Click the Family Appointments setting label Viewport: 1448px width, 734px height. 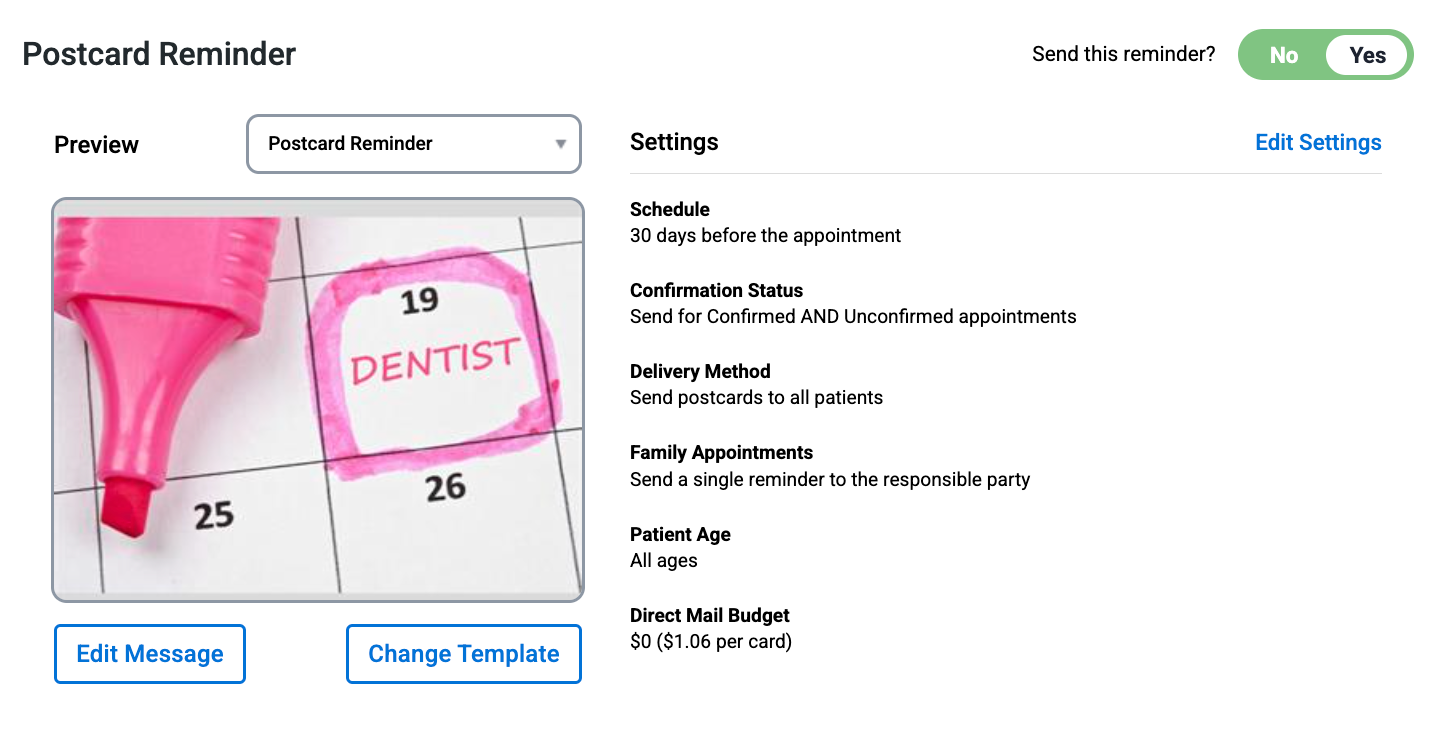[721, 453]
